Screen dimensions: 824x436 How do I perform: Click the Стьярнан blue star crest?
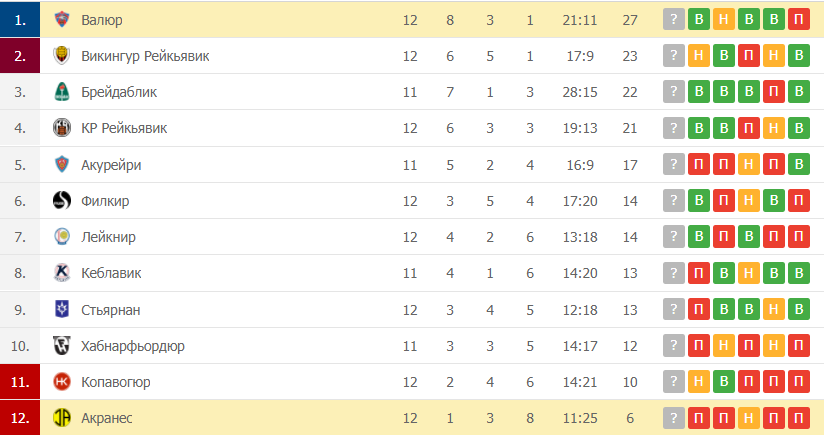click(62, 309)
